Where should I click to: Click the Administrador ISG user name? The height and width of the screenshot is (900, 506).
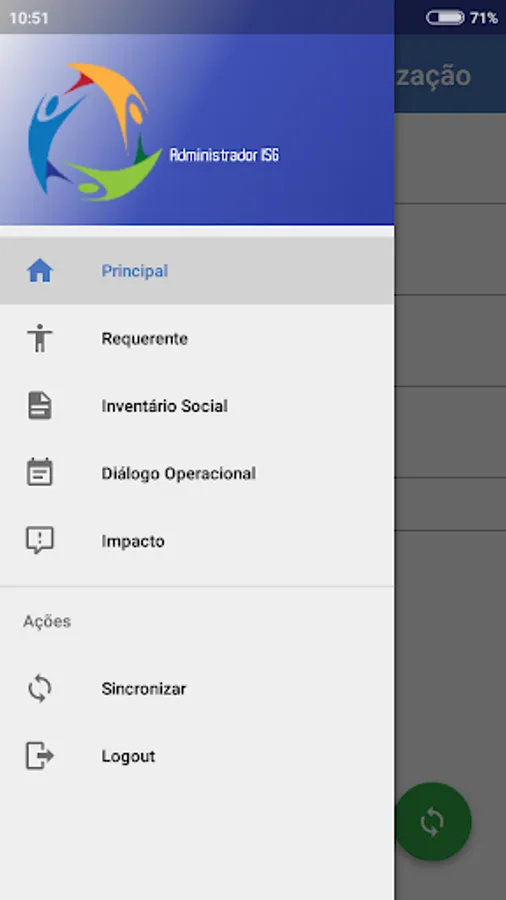pos(224,155)
